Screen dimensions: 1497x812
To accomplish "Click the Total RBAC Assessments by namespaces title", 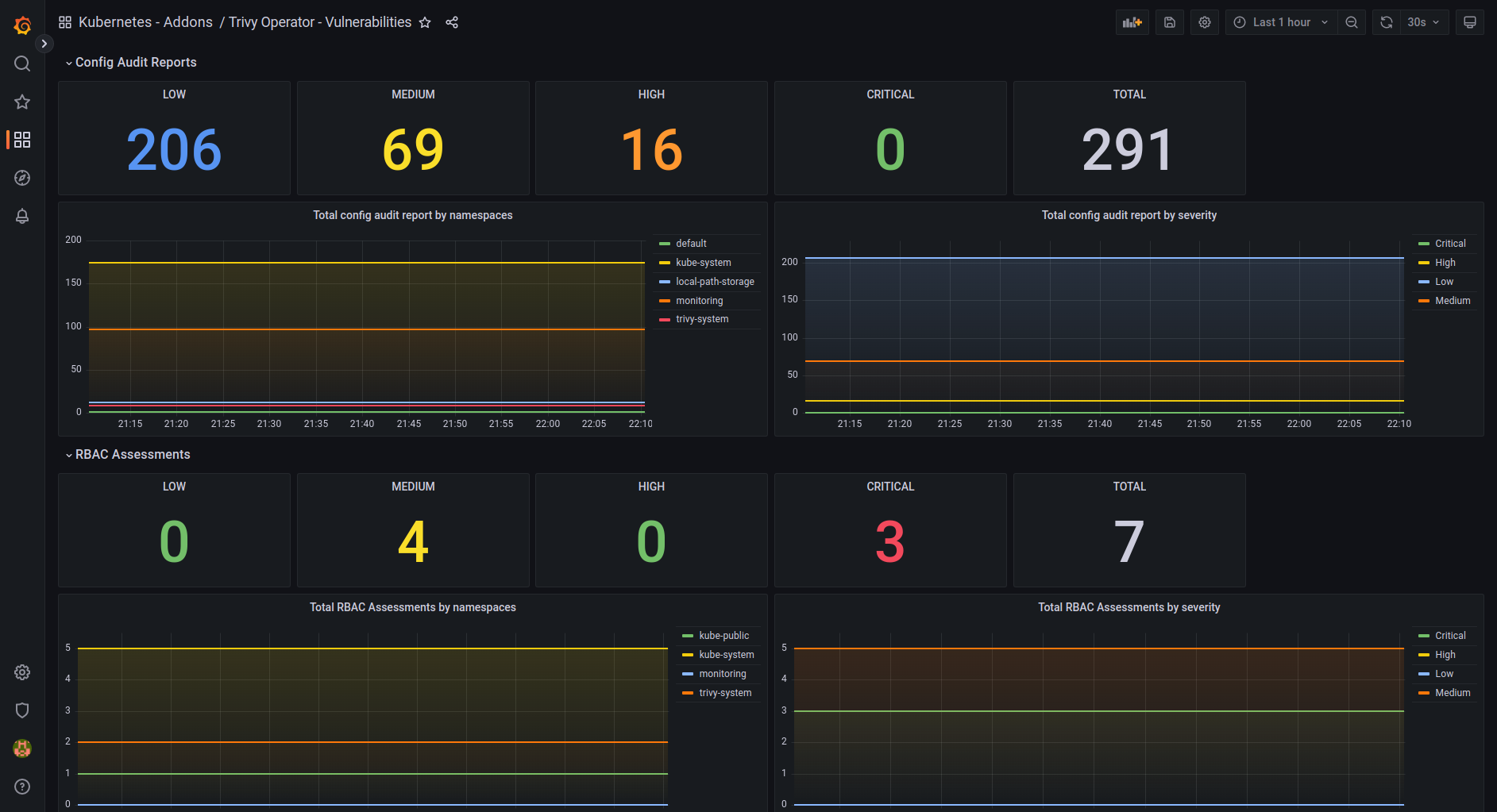I will 412,607.
